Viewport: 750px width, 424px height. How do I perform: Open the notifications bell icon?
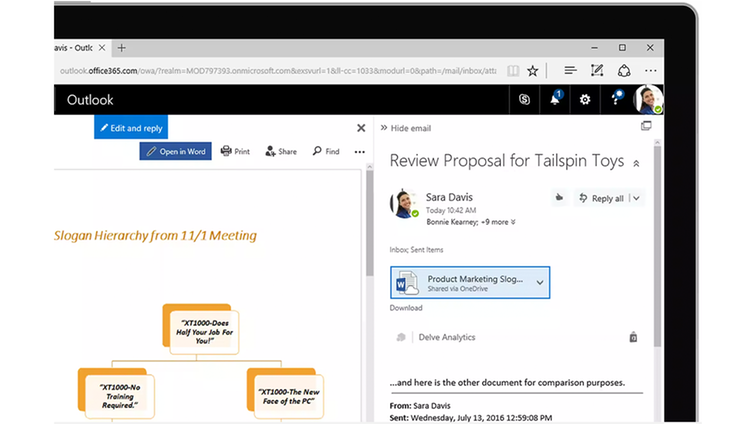[x=555, y=100]
